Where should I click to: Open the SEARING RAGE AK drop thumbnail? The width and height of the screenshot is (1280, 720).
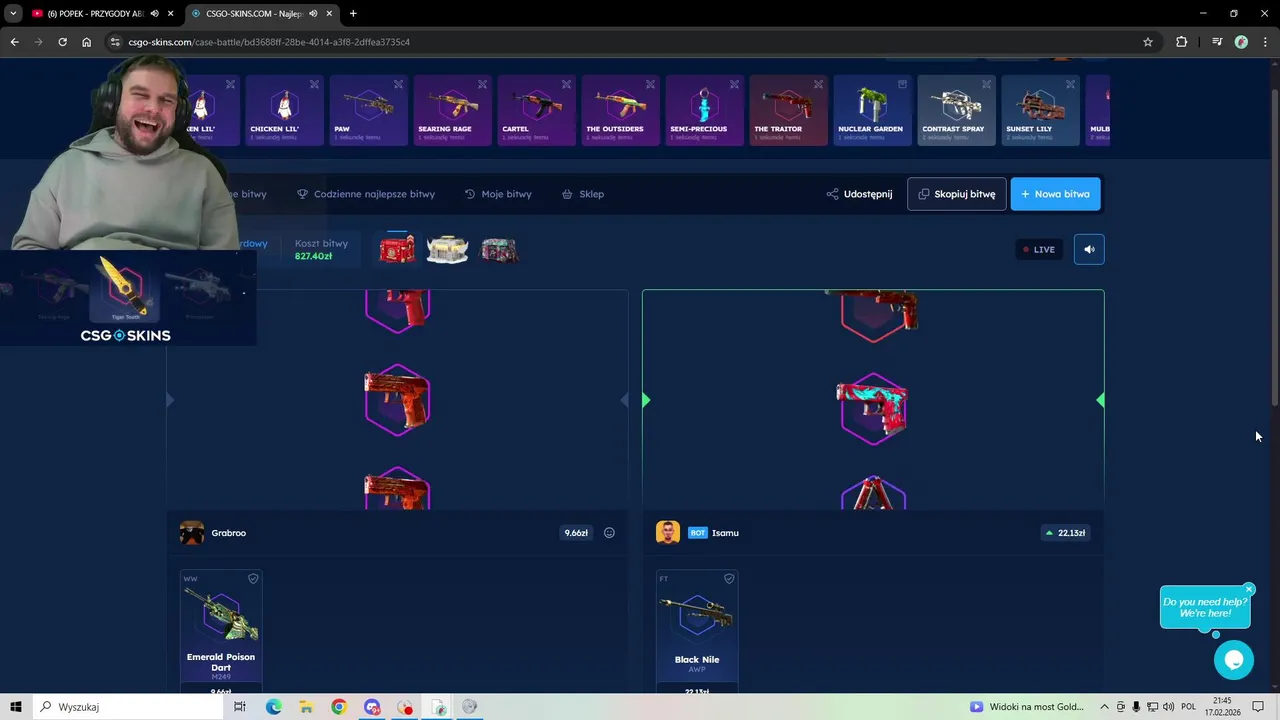tap(453, 110)
